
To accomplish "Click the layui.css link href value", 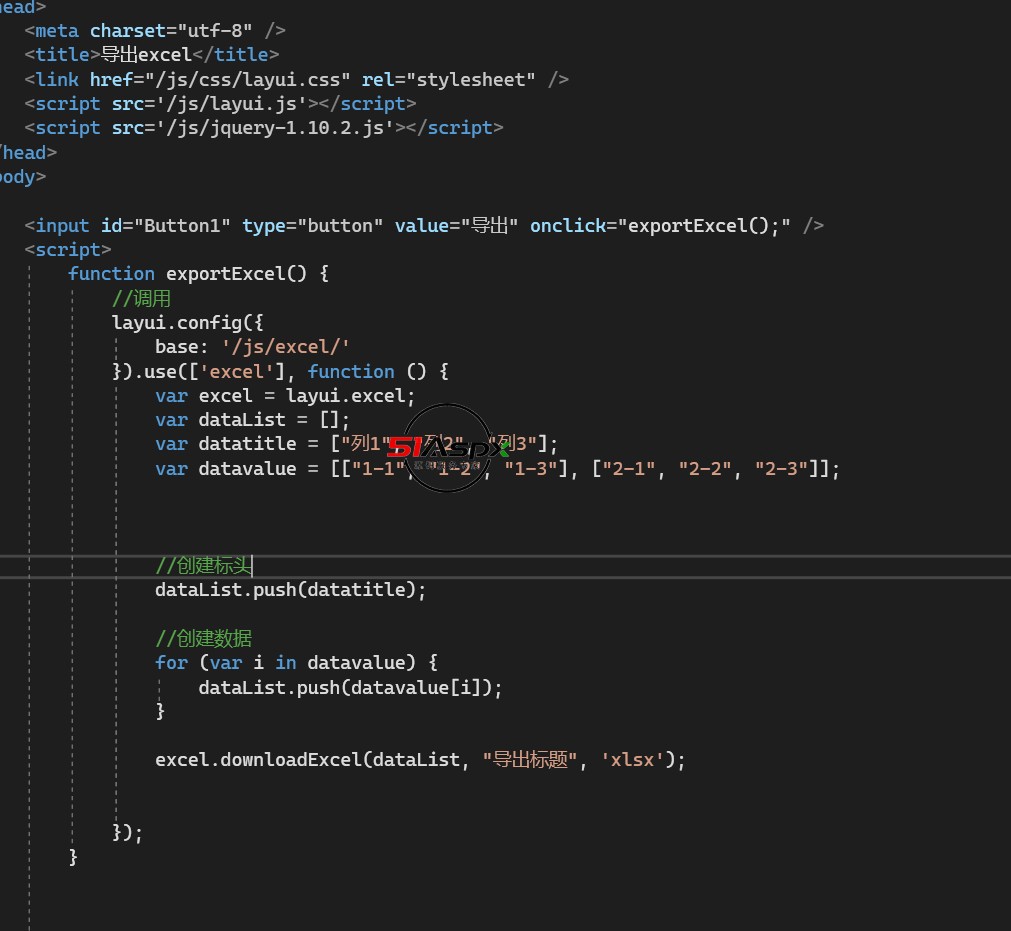I will coord(248,79).
